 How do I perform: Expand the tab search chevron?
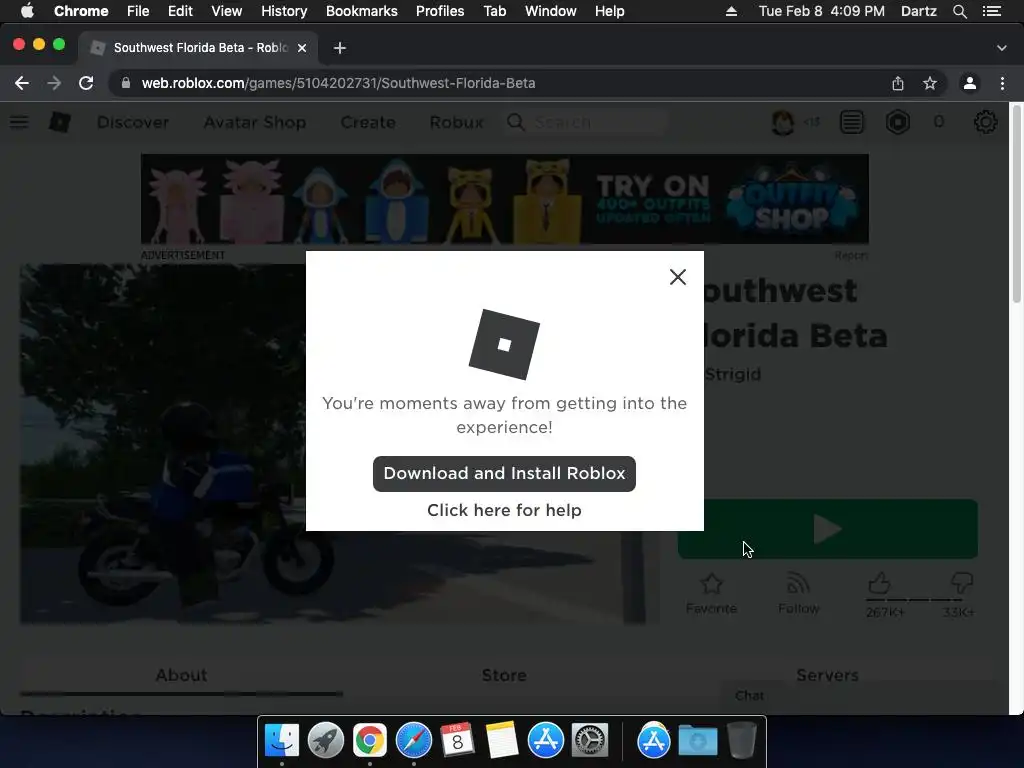(x=1002, y=48)
